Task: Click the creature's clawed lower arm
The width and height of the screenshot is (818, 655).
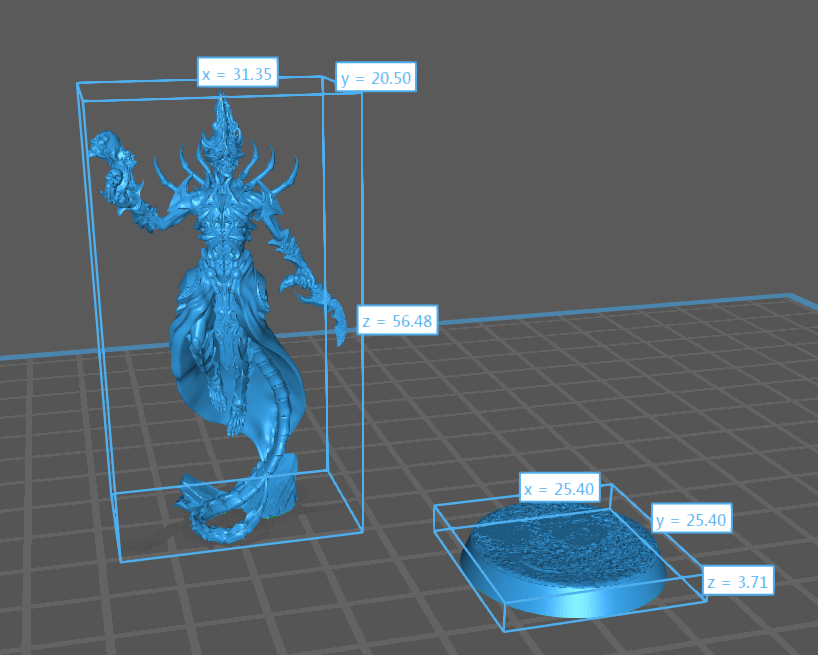Action: [x=312, y=288]
